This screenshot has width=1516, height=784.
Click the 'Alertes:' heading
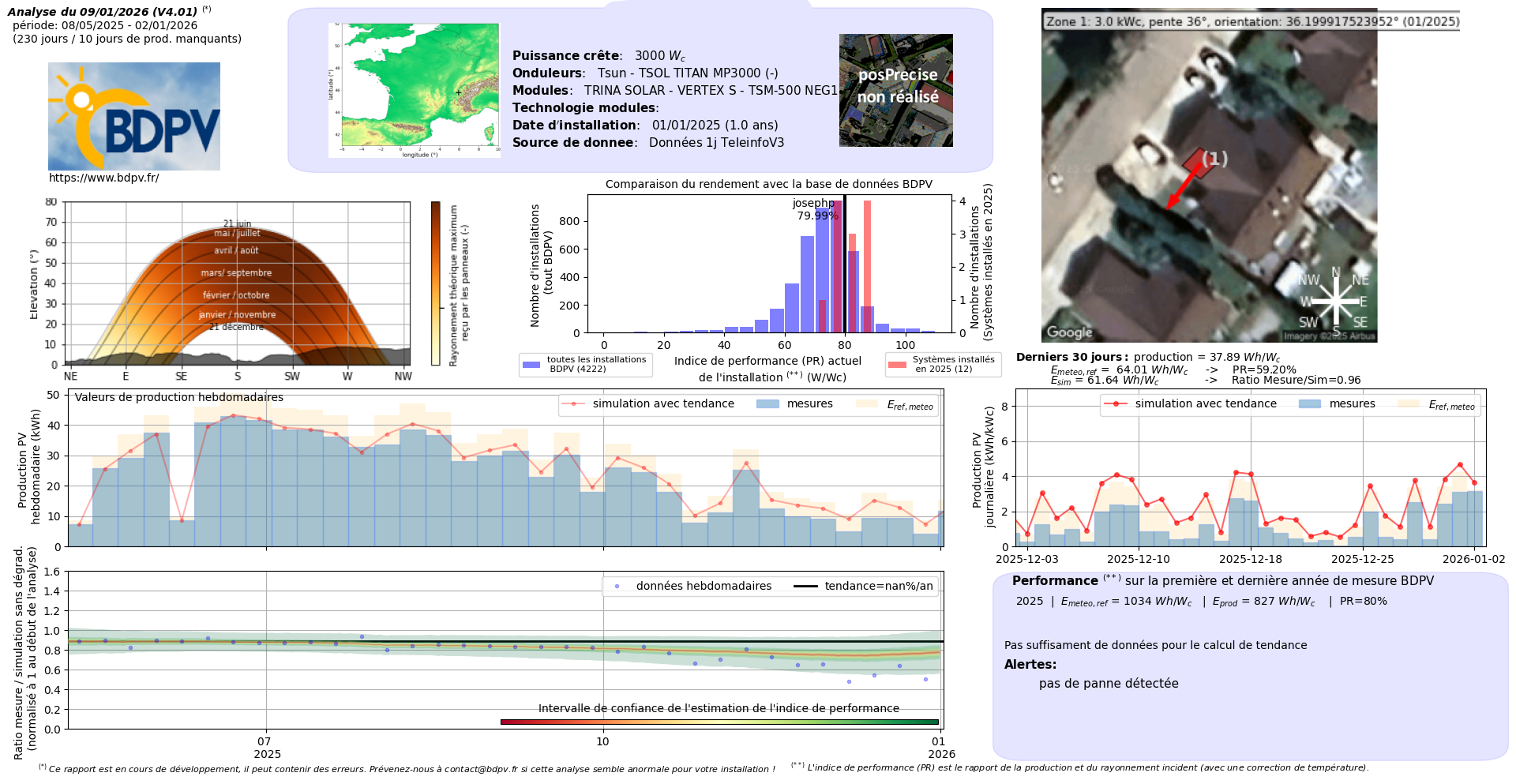point(1030,665)
